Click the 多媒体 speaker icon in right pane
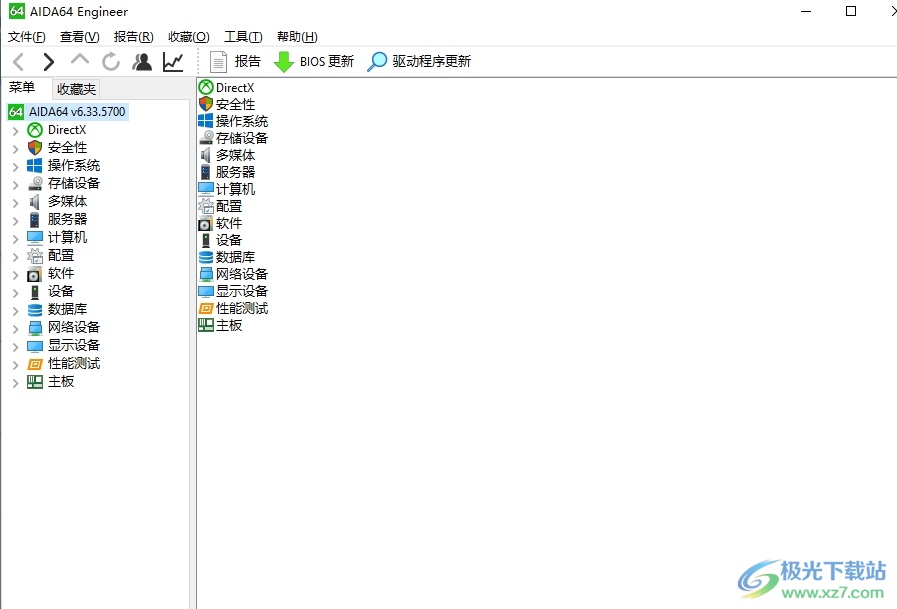The image size is (897, 609). [206, 155]
